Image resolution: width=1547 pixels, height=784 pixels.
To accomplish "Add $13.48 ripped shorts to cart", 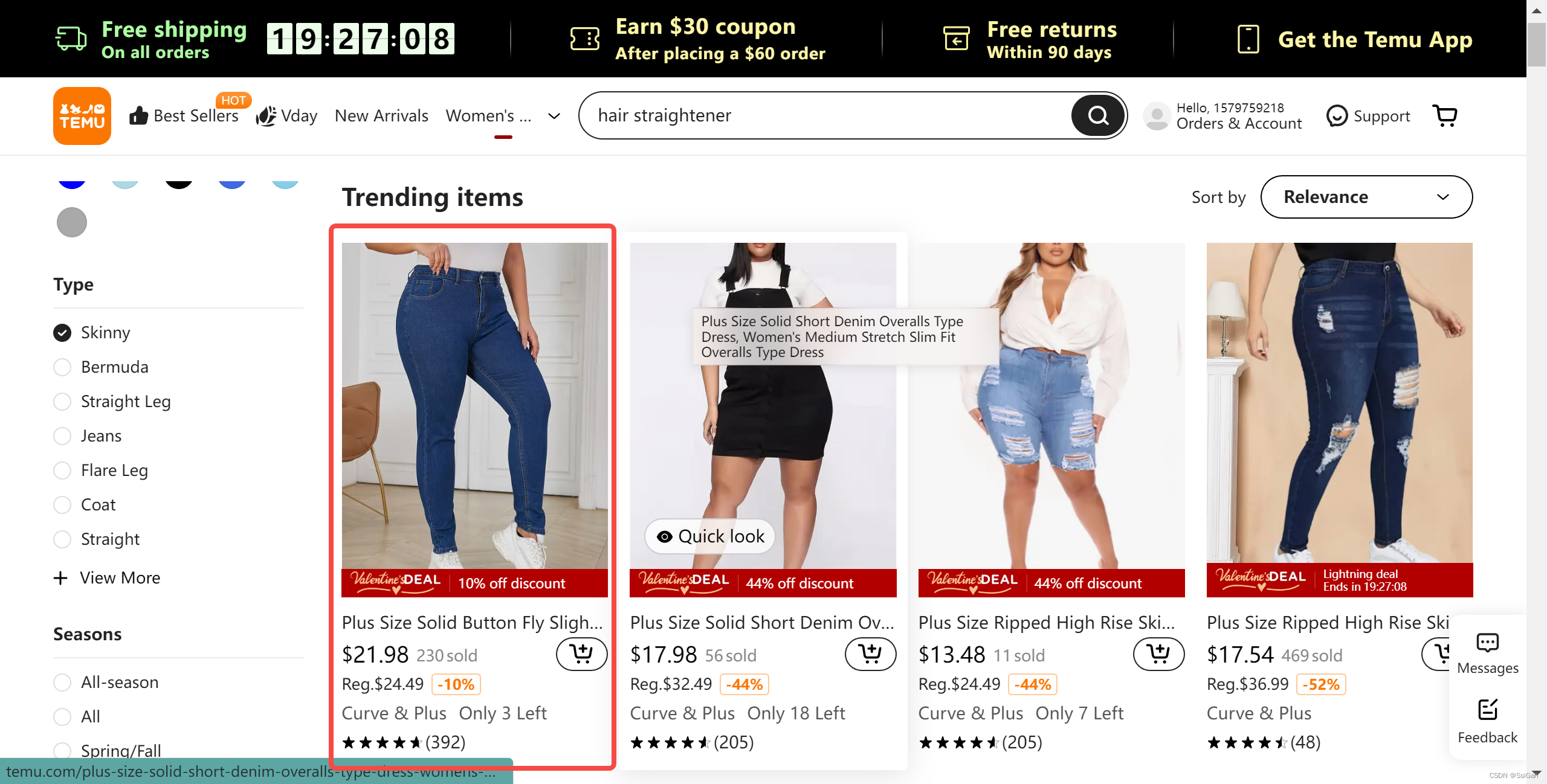I will click(x=1158, y=654).
